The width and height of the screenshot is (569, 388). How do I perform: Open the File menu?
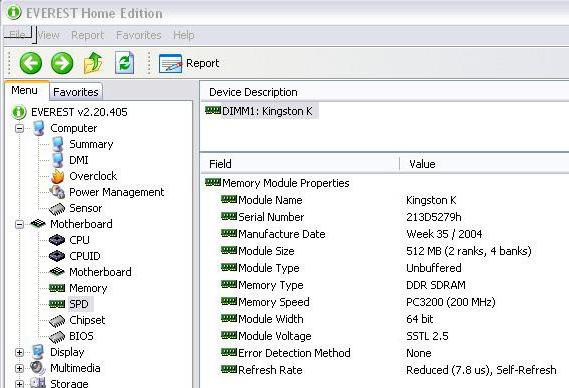[17, 35]
